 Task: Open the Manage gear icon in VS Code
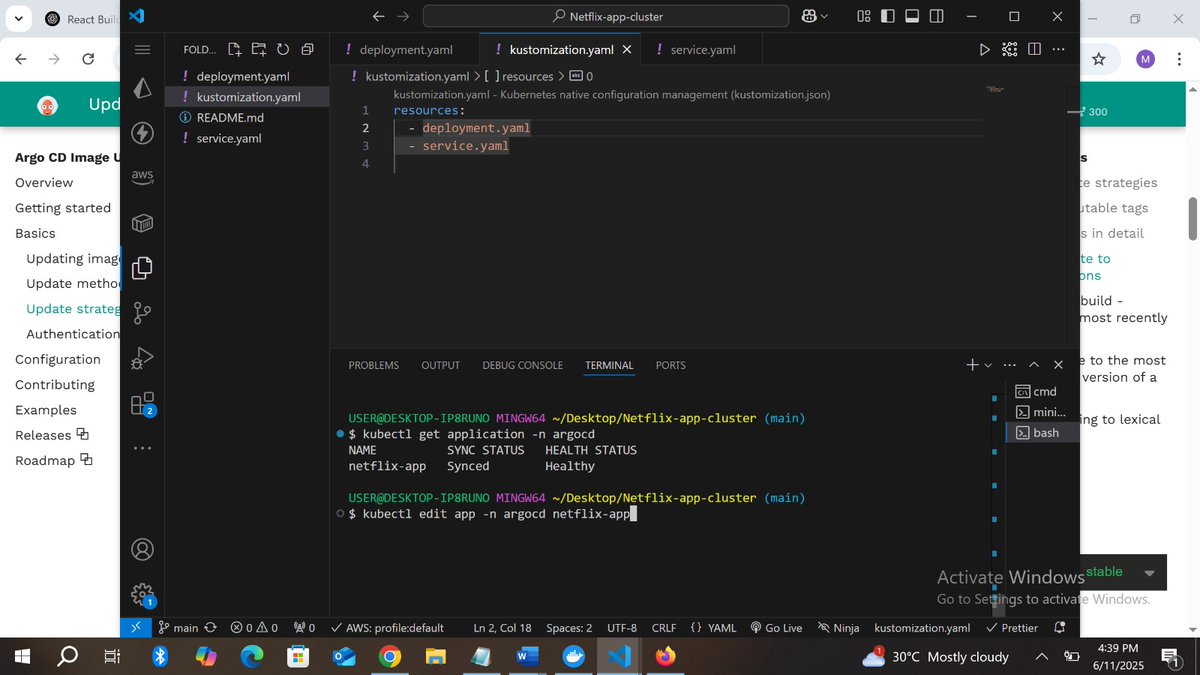point(142,594)
